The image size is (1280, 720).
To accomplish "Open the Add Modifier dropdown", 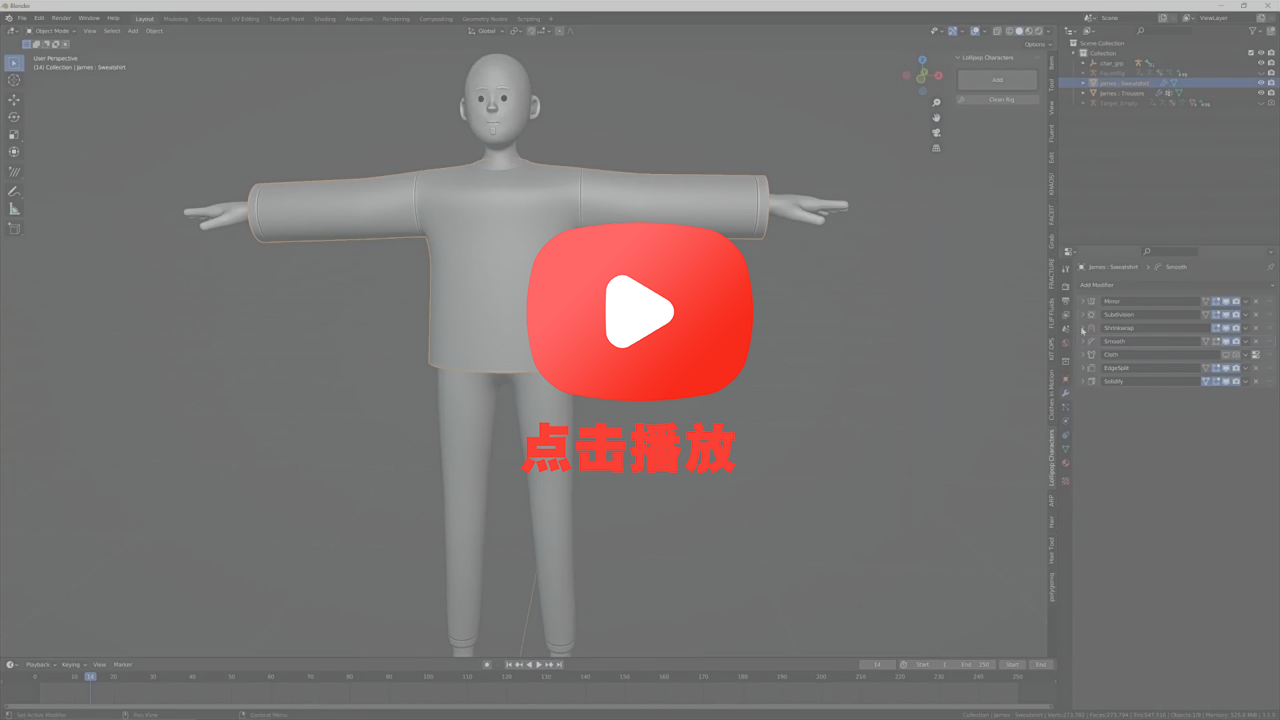I will click(x=1176, y=285).
